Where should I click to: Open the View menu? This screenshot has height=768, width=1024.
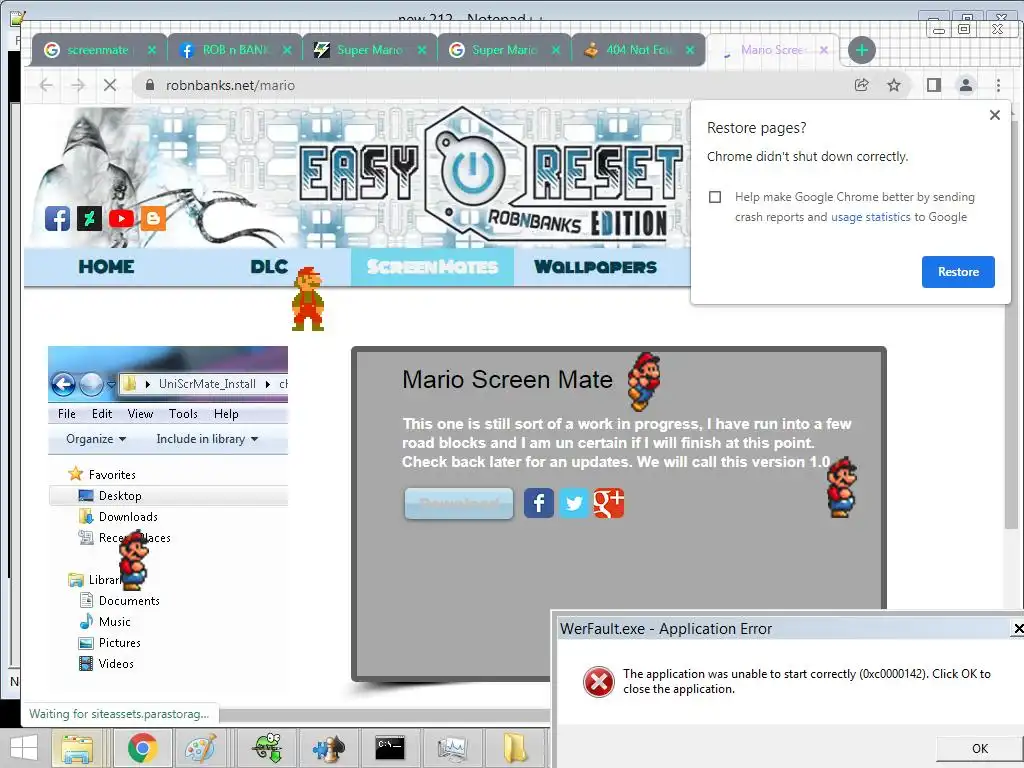pos(140,414)
